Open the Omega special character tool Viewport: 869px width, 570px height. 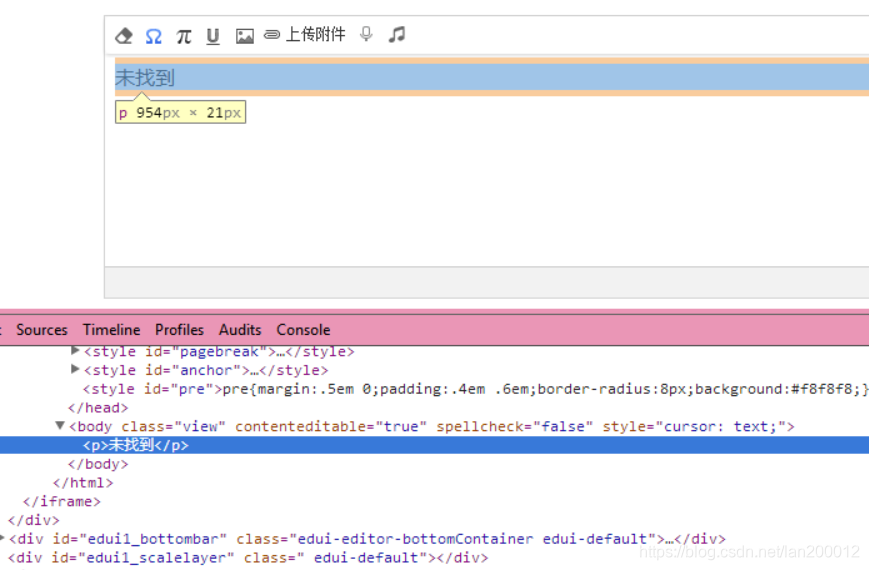(154, 37)
